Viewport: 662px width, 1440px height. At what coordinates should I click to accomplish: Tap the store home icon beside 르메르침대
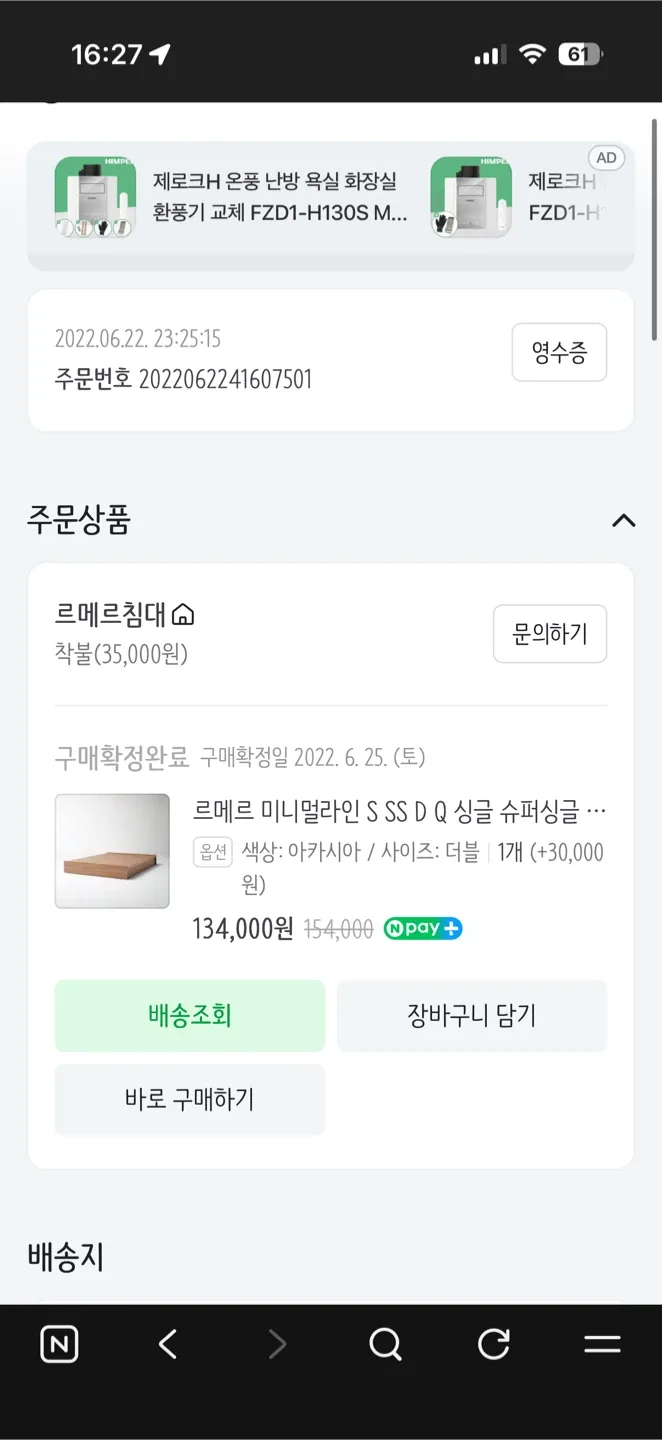tap(183, 614)
